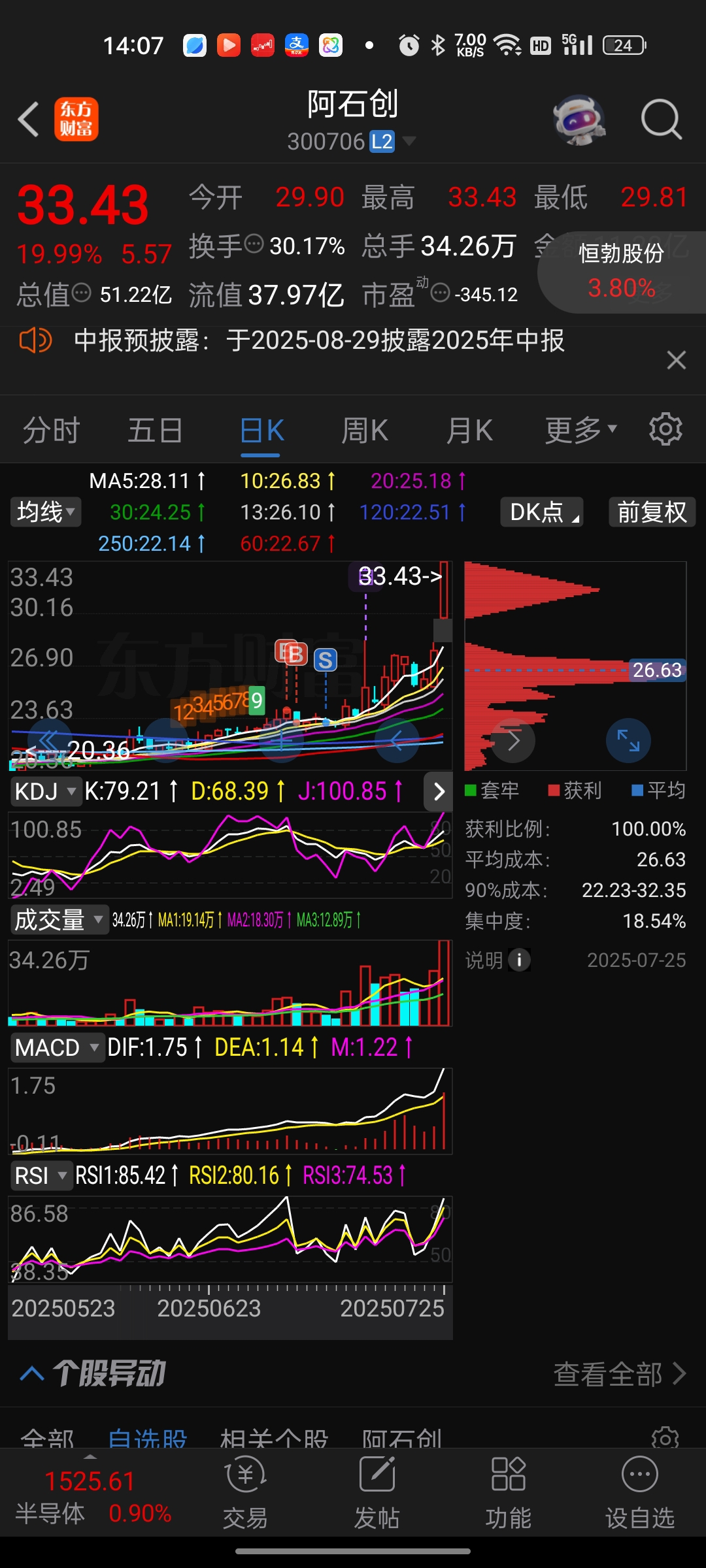This screenshot has width=706, height=1568.
Task: Tap the 获利 red legend swatch
Action: tap(554, 791)
